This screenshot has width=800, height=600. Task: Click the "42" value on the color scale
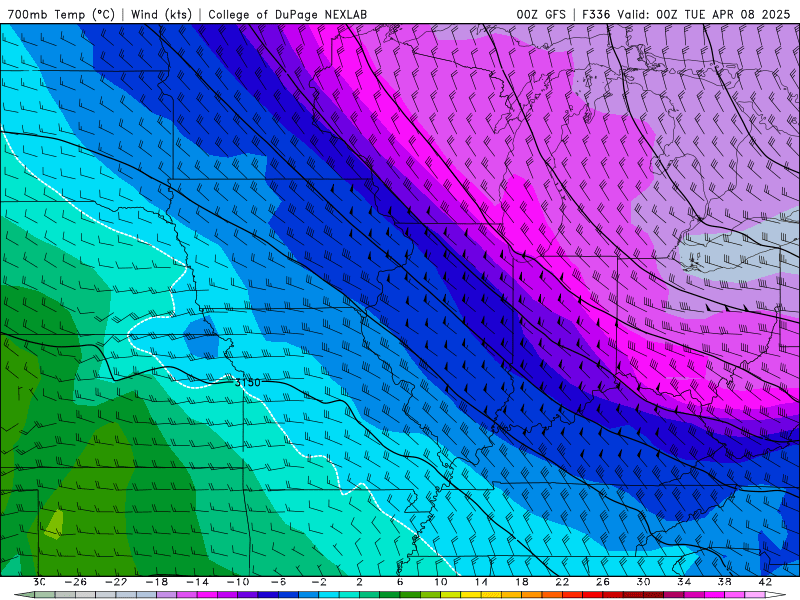(x=764, y=582)
